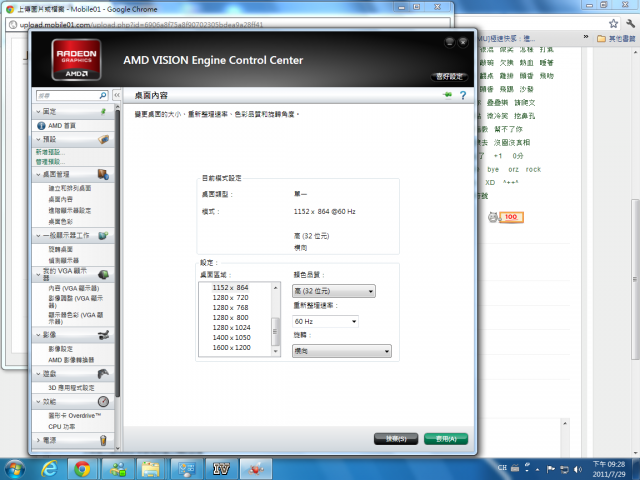The image size is (640, 480).
Task: Open 圖形卡 Overdrive in the sidebar
Action: pyautogui.click(x=75, y=416)
